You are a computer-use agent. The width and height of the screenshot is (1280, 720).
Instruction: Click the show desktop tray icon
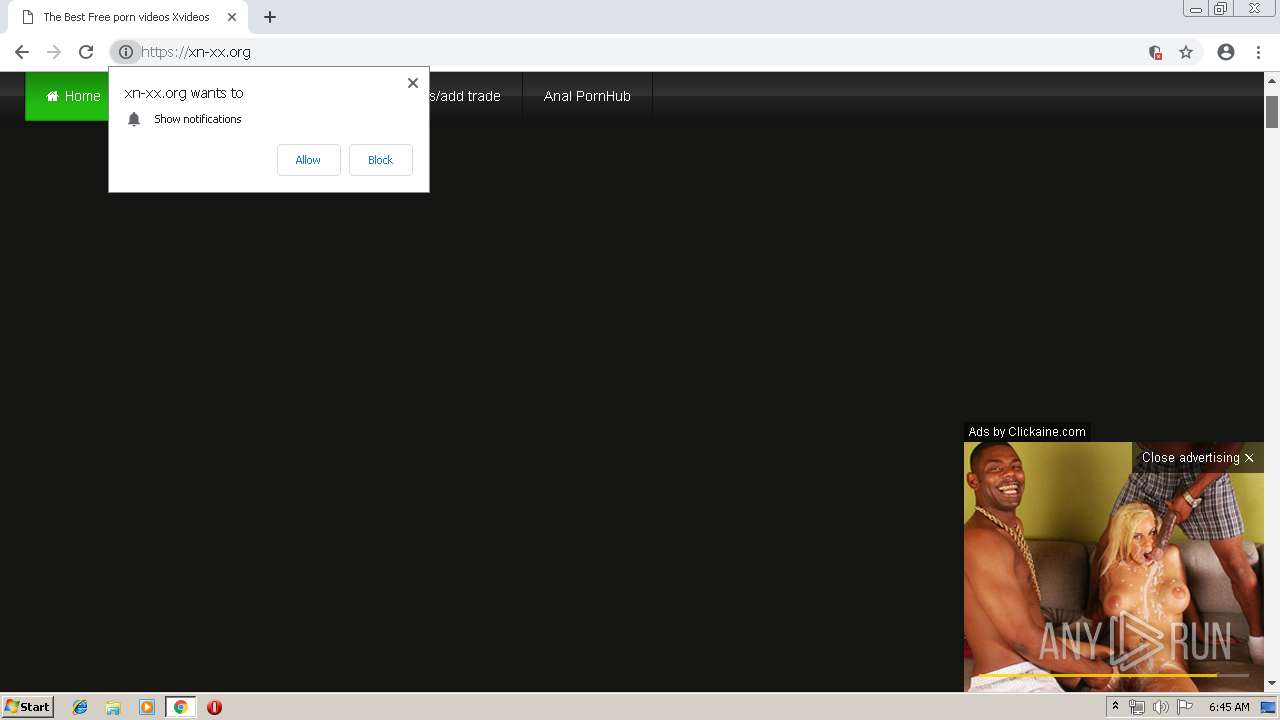point(1268,707)
